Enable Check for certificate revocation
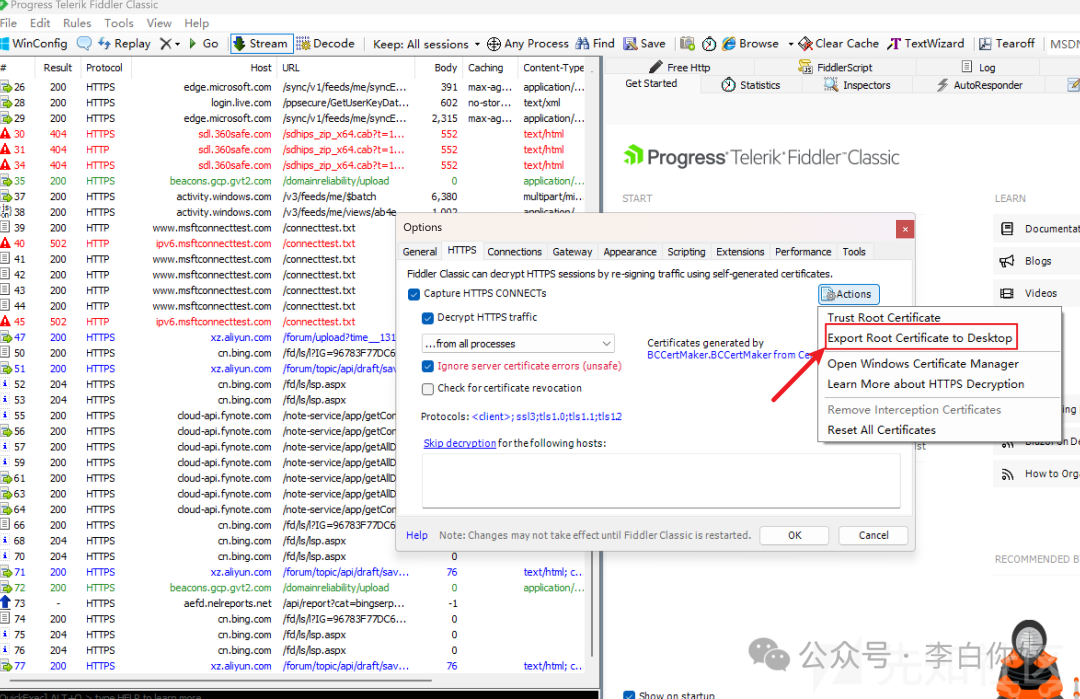This screenshot has height=699, width=1080. (428, 389)
